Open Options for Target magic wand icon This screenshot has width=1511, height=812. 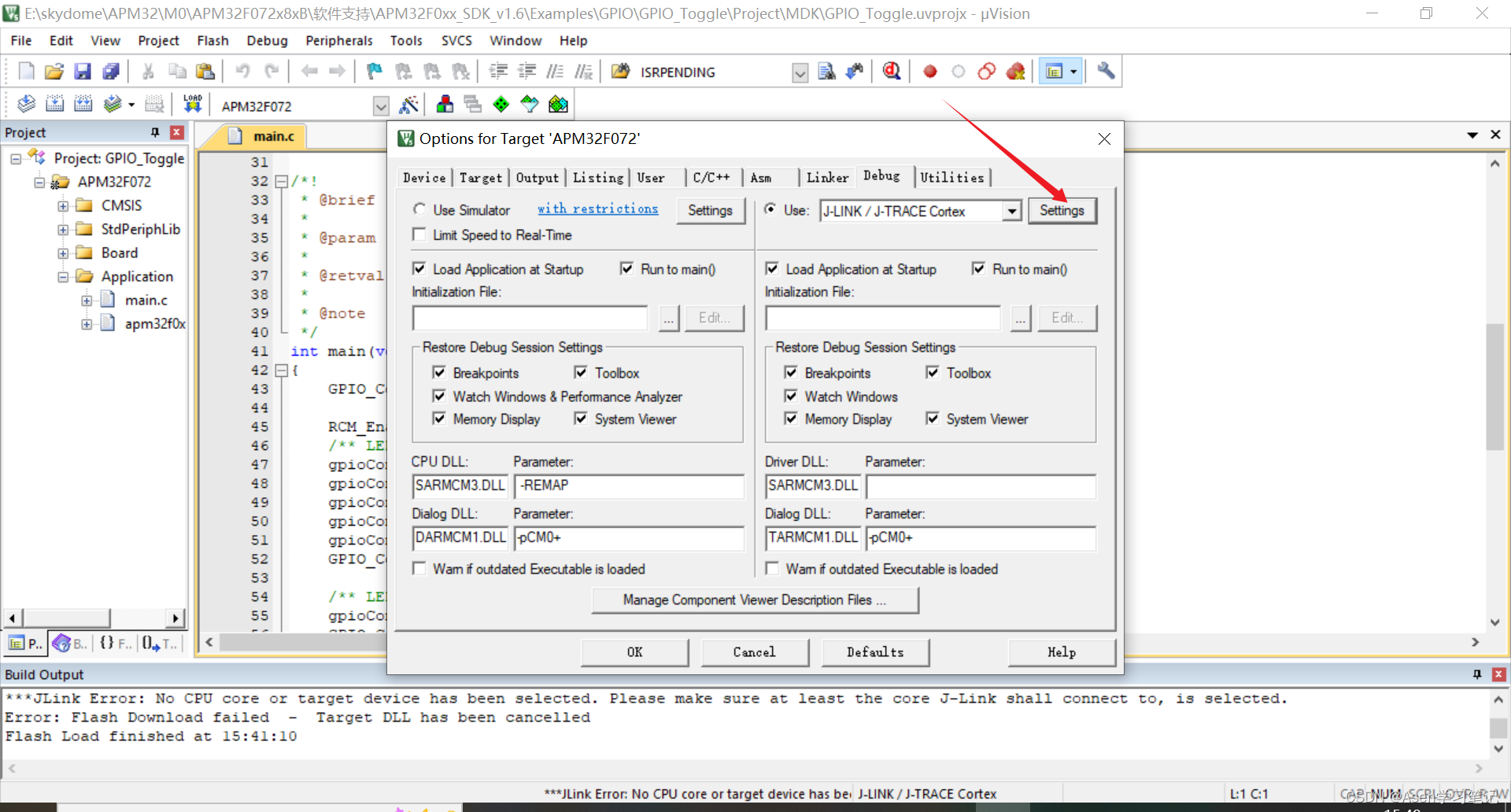[x=408, y=104]
